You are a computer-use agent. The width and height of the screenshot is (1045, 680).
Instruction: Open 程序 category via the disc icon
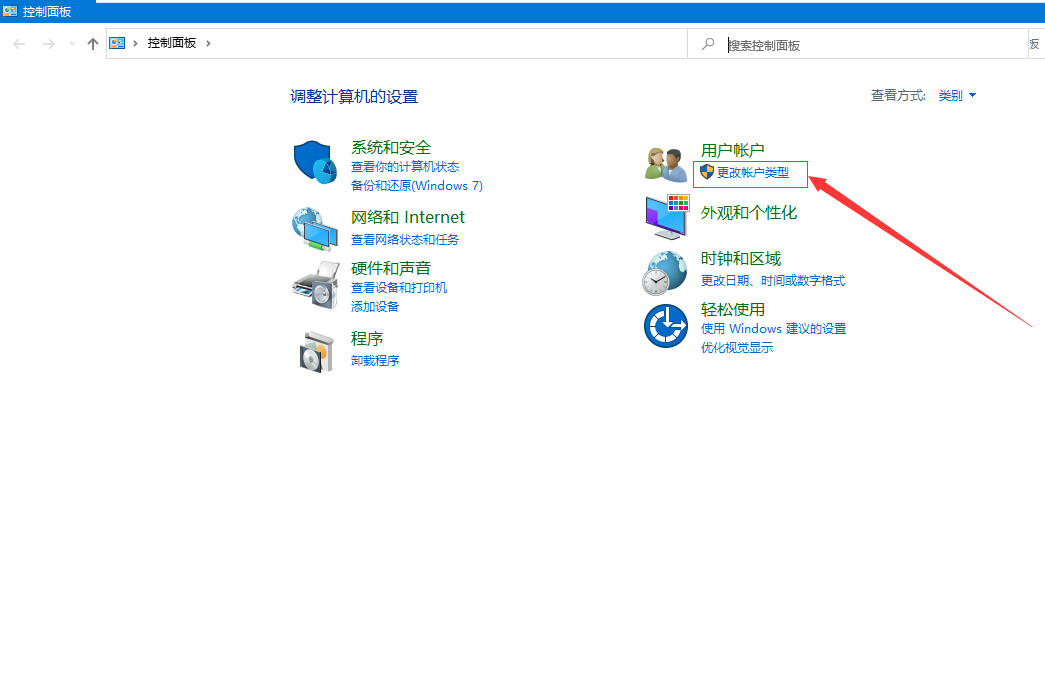coord(315,349)
